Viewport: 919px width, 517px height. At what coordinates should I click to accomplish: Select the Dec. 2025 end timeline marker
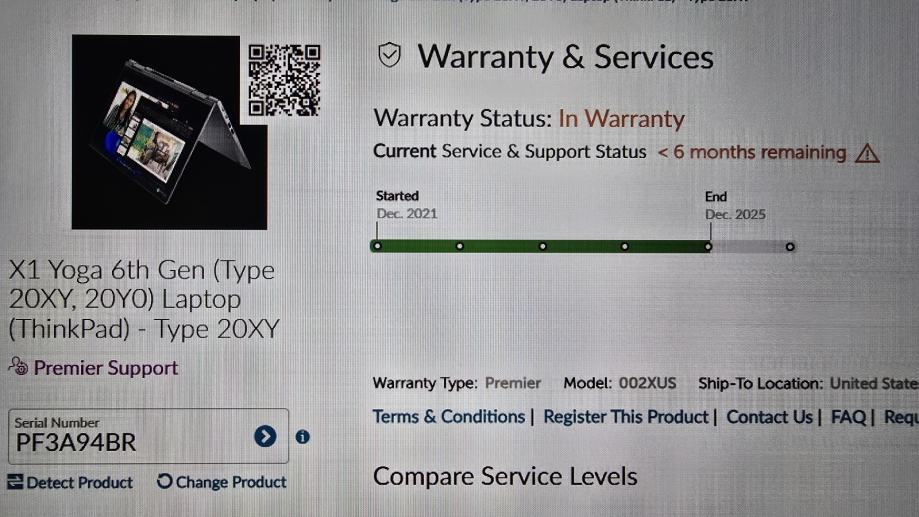pos(708,247)
